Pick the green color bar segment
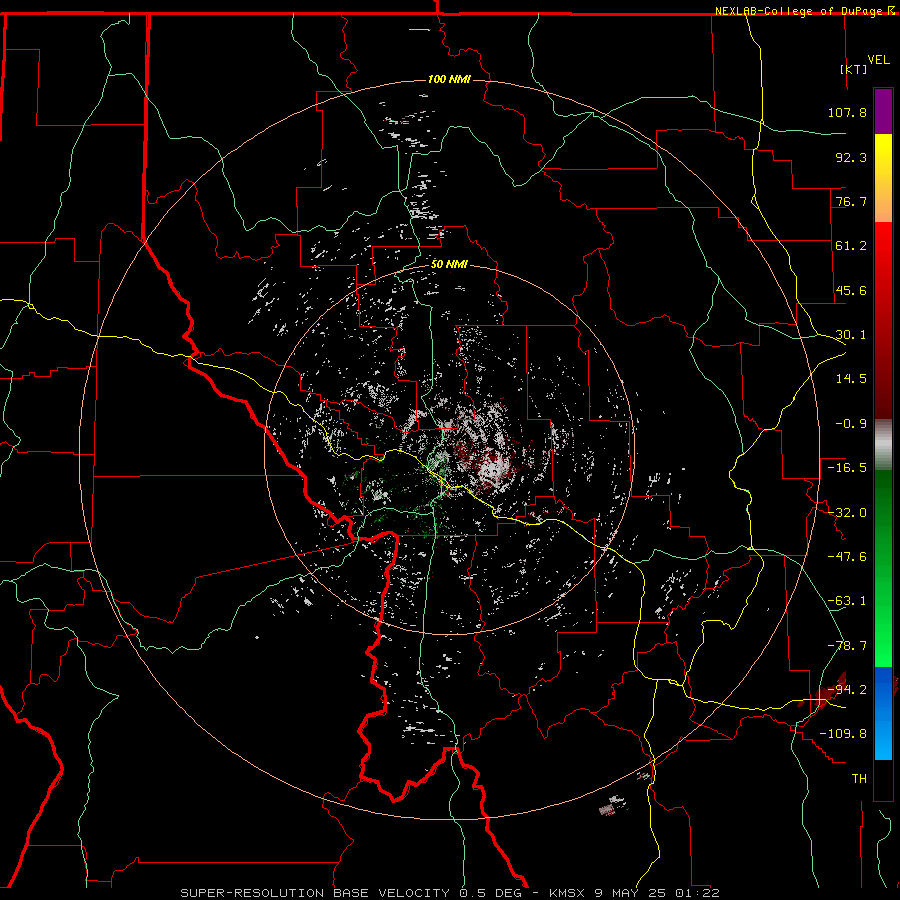 (883, 568)
